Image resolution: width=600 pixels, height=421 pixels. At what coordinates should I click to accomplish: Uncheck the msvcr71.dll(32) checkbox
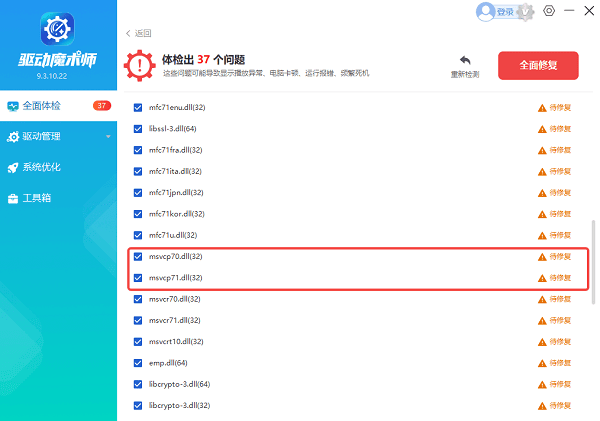click(138, 320)
